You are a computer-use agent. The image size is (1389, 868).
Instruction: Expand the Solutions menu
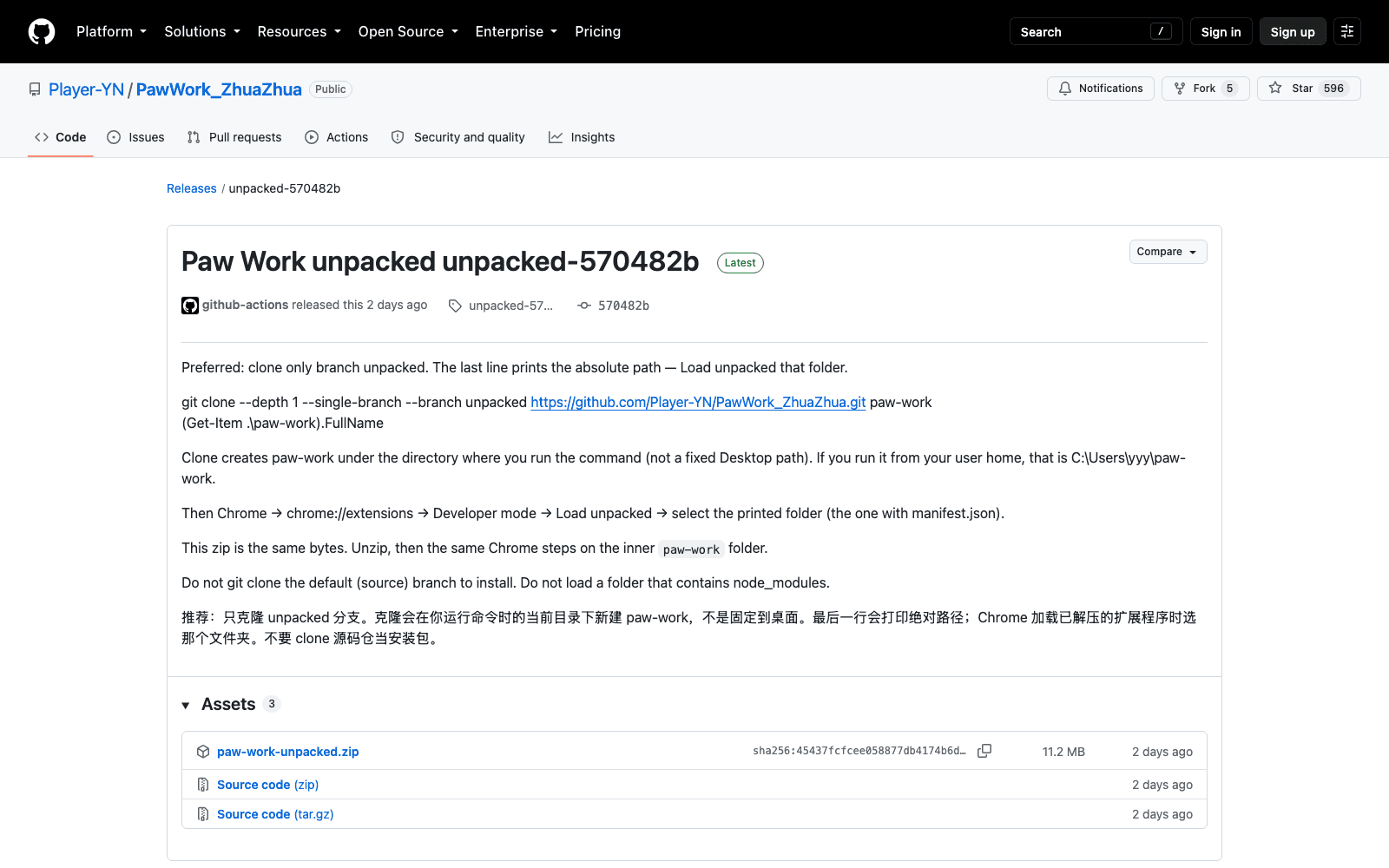tap(202, 31)
